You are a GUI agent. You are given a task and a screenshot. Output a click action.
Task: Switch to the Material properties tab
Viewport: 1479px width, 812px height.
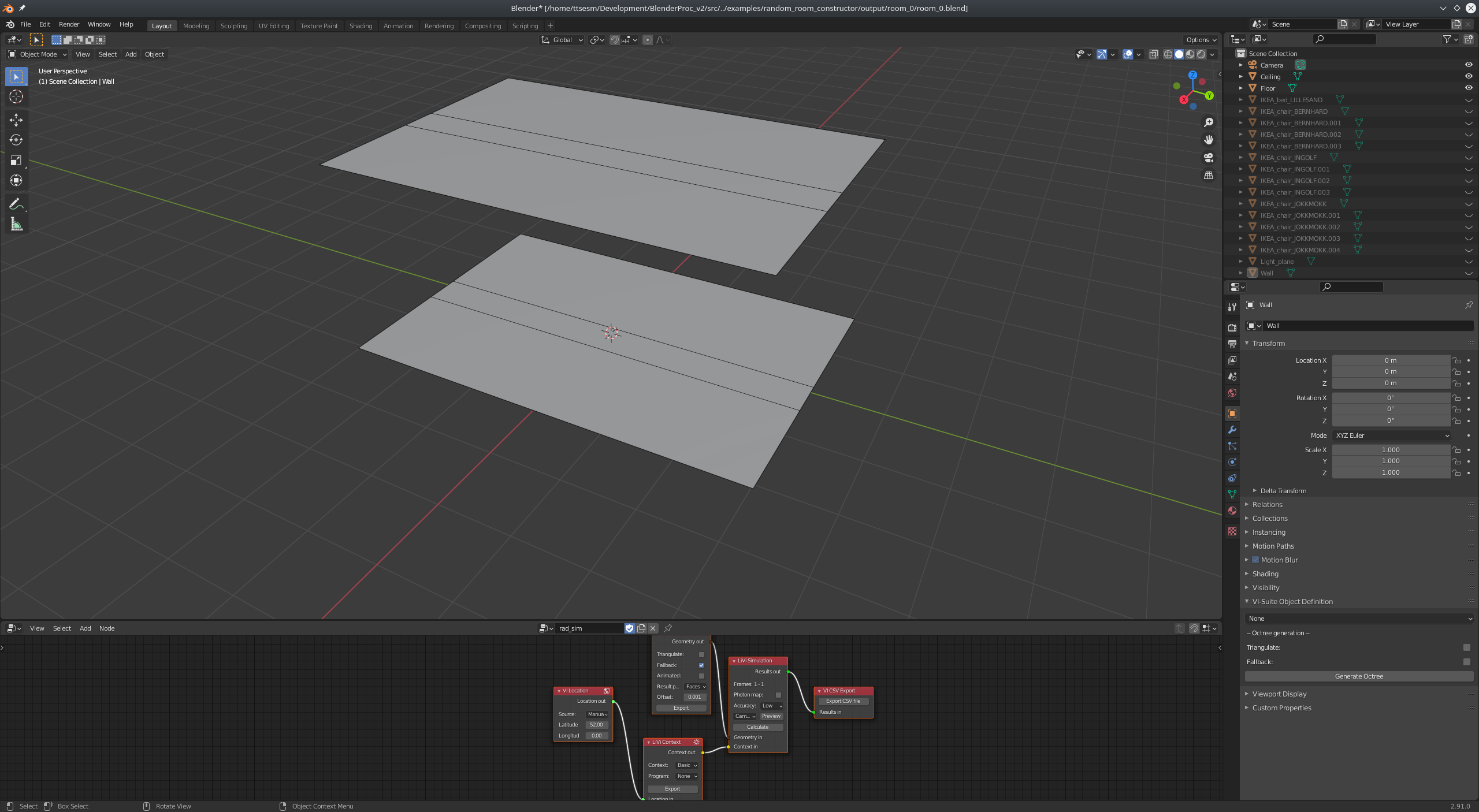tap(1232, 511)
